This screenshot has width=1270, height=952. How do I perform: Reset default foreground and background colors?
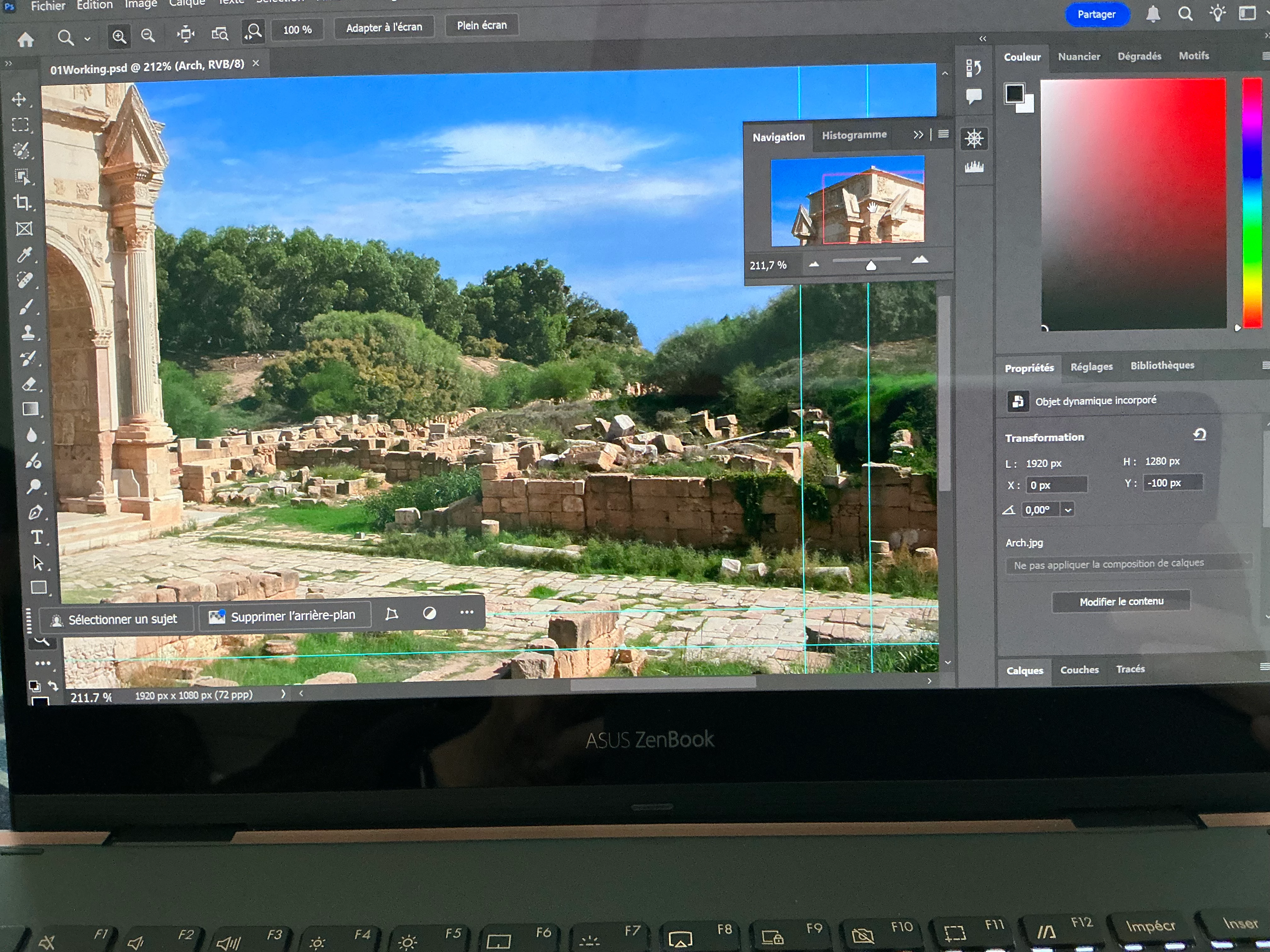point(34,686)
